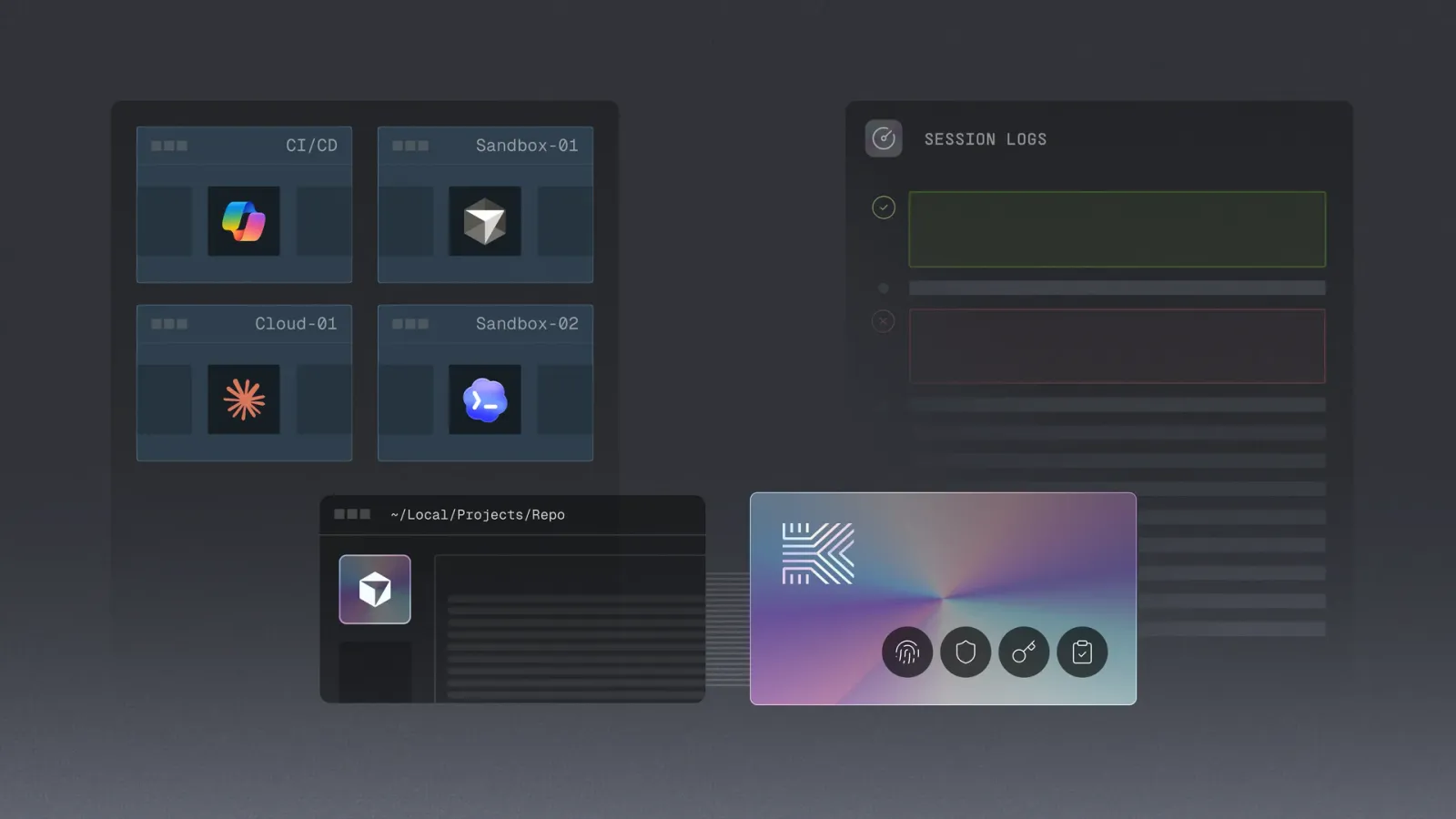
Task: Click the blue terminal cloud icon in Sandbox-02
Action: [485, 399]
